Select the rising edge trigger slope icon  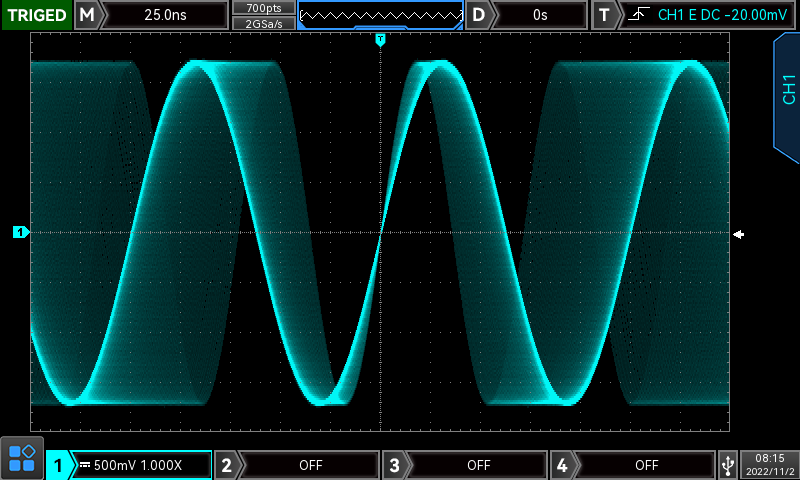pos(637,15)
